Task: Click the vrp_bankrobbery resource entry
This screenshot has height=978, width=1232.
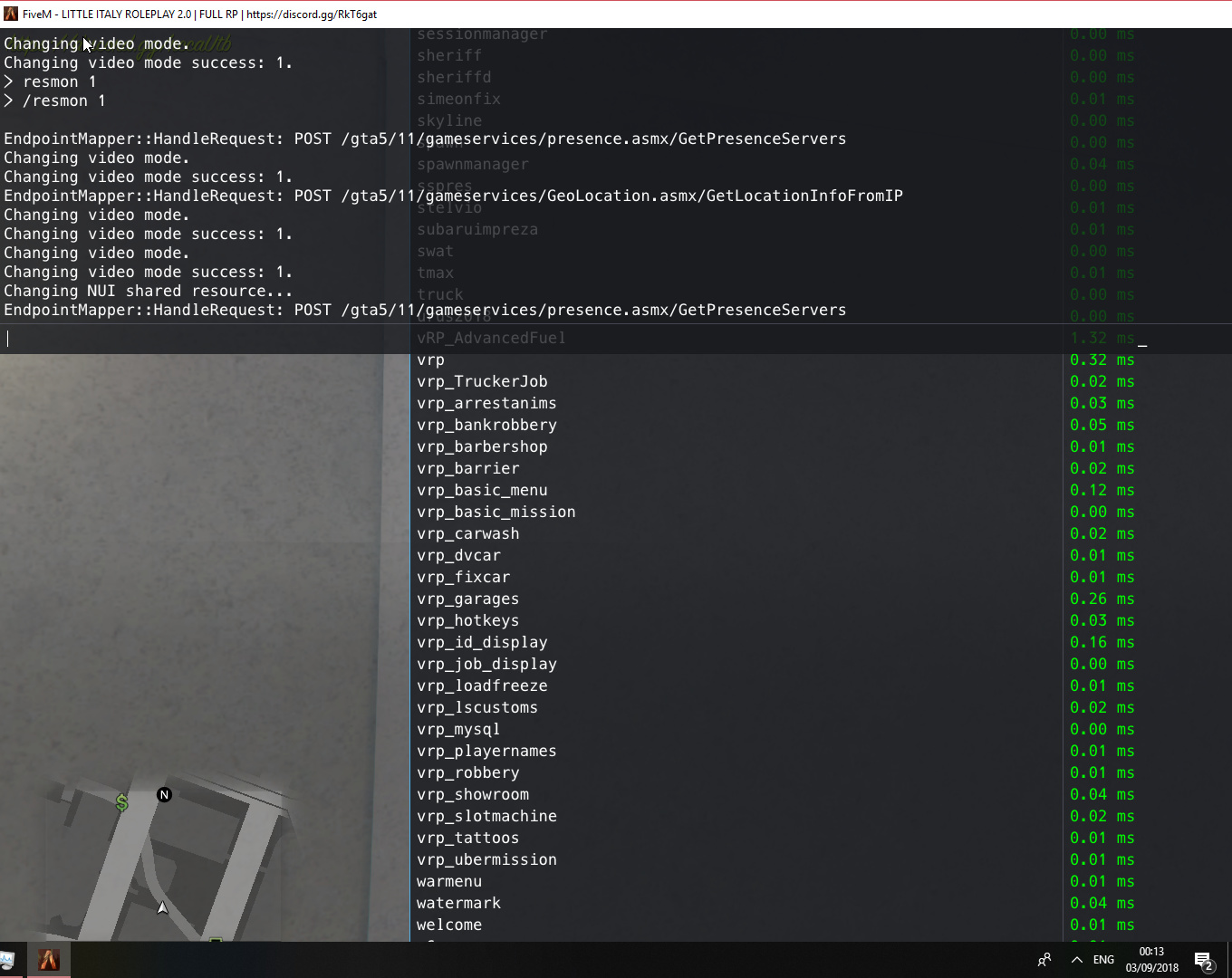Action: 486,426
